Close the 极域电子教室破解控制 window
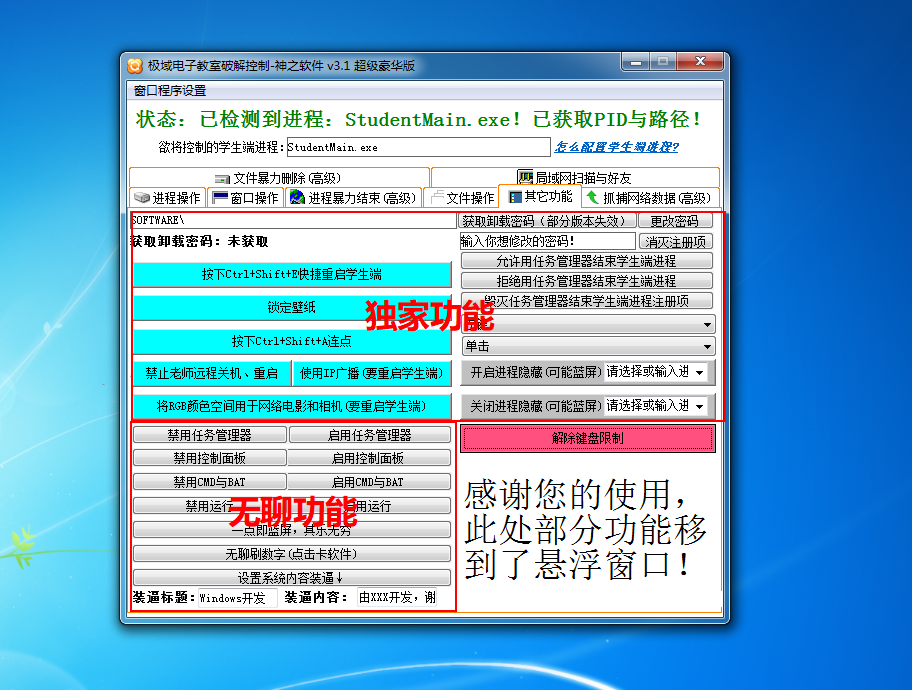 (700, 62)
